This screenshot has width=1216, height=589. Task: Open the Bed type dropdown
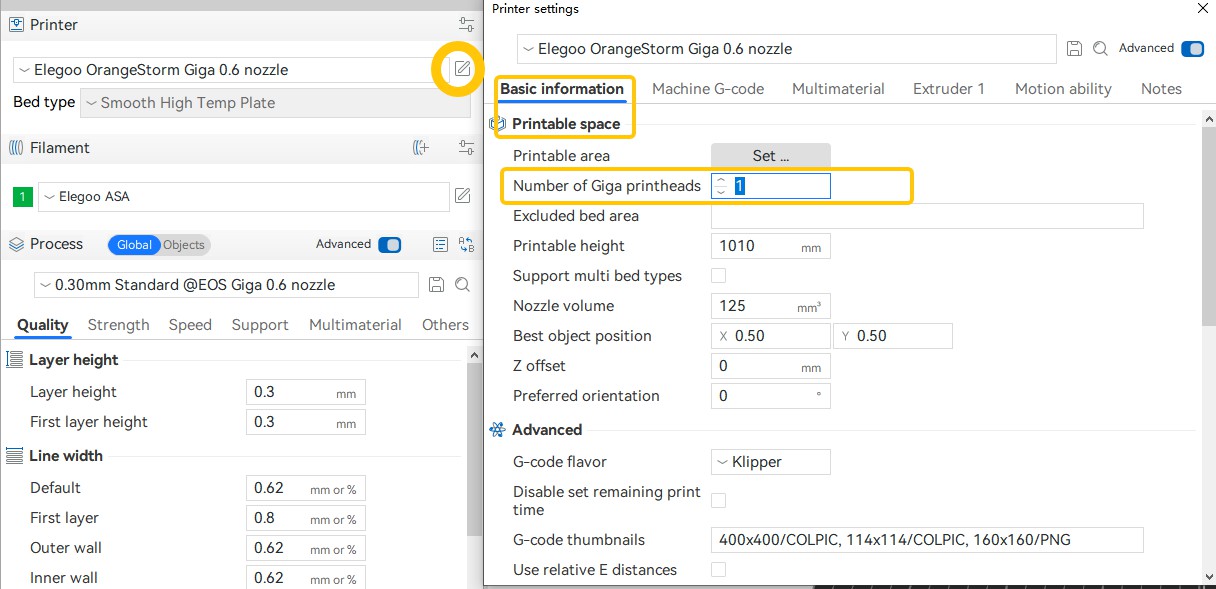270,102
